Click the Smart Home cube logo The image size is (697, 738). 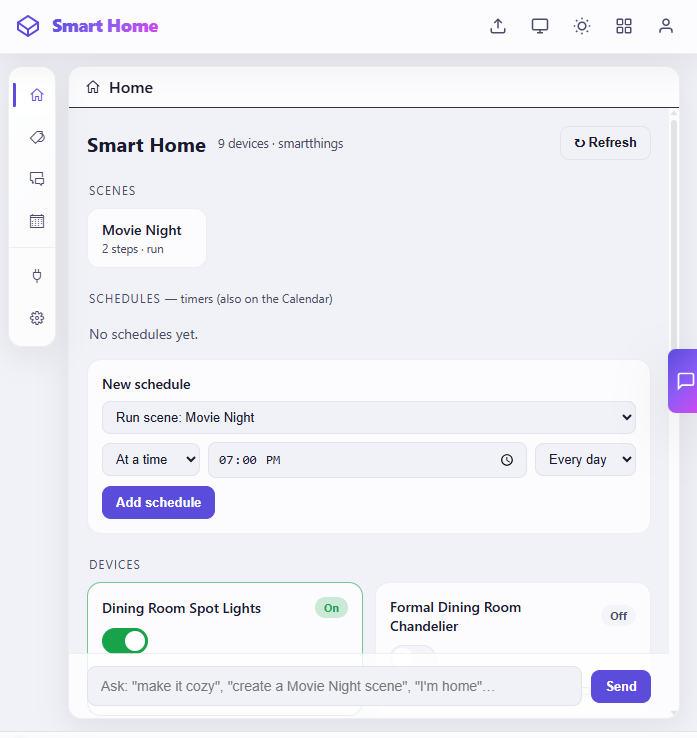tap(28, 26)
